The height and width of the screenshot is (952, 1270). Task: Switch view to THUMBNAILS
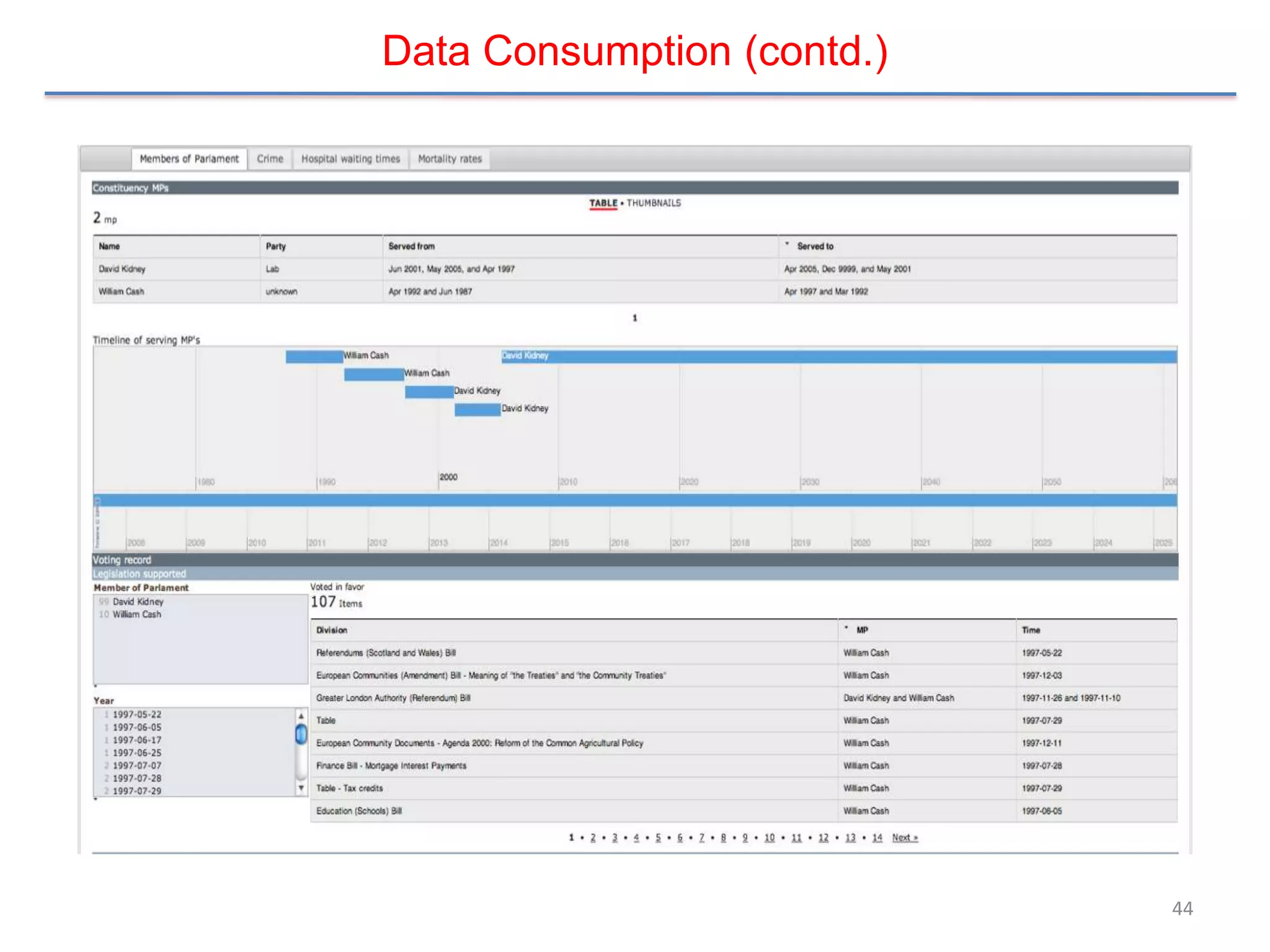click(654, 203)
